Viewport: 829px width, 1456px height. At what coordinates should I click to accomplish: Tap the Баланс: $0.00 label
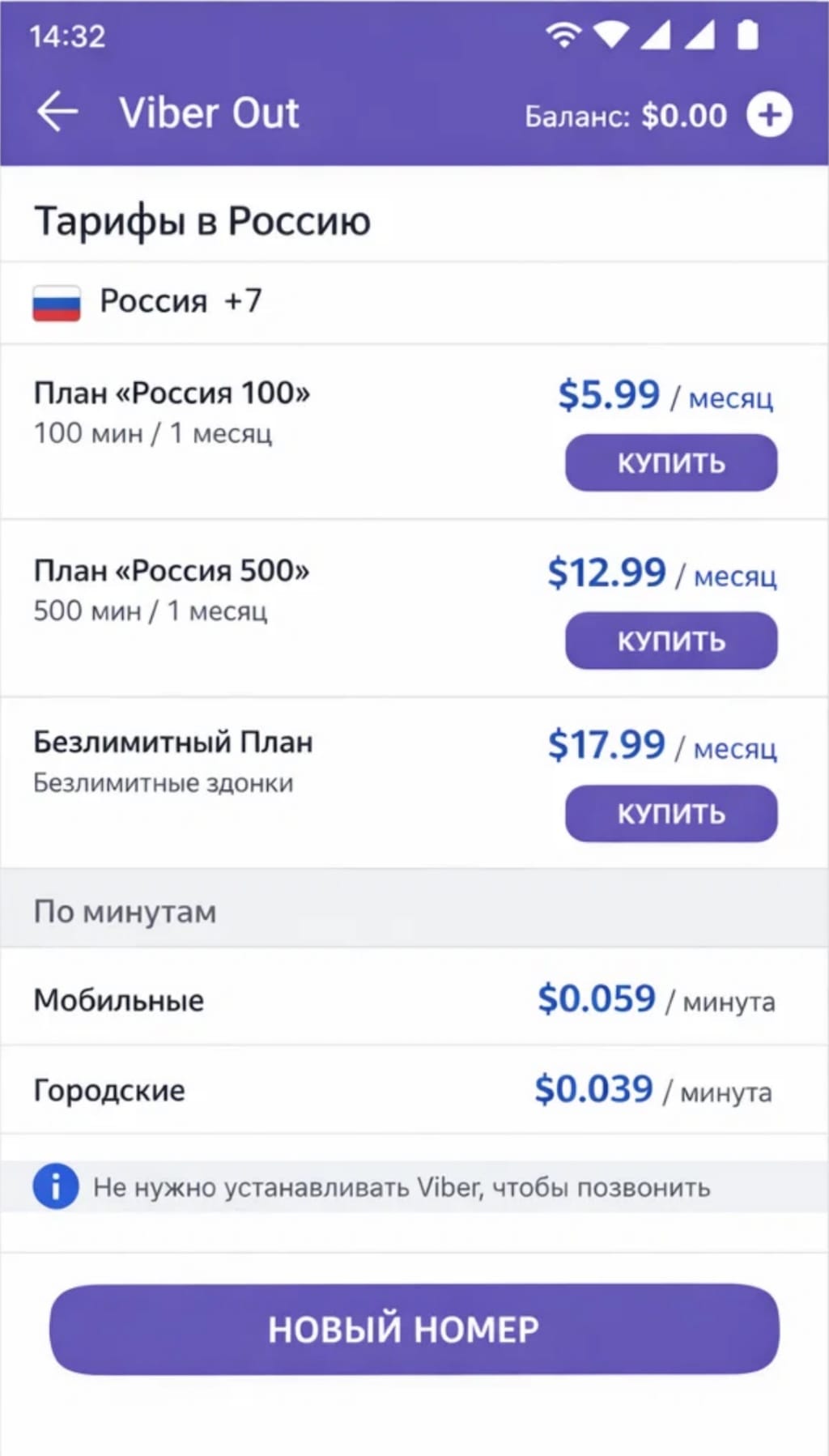[x=625, y=116]
